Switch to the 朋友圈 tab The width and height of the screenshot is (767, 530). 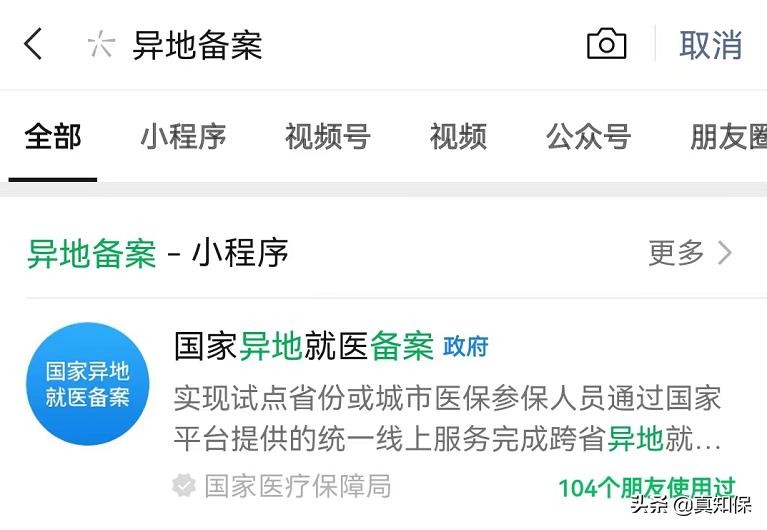728,137
